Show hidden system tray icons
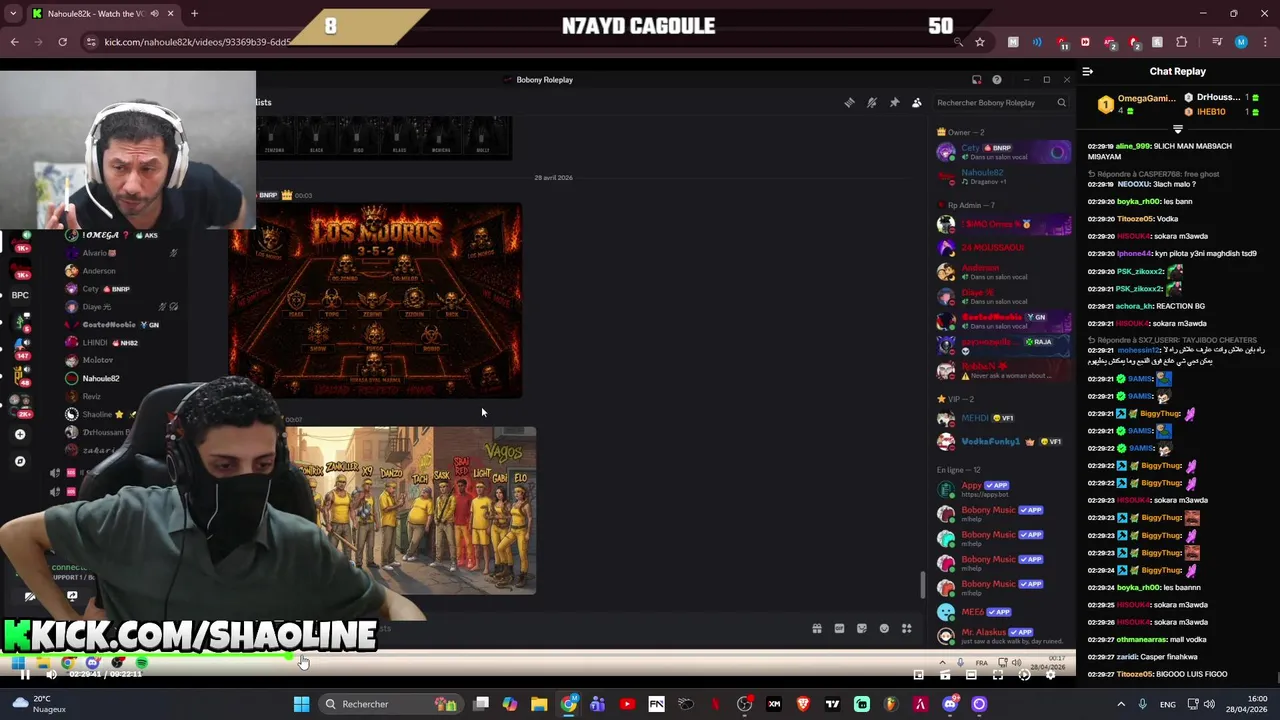Screen dimensions: 1280x720 click(1121, 704)
